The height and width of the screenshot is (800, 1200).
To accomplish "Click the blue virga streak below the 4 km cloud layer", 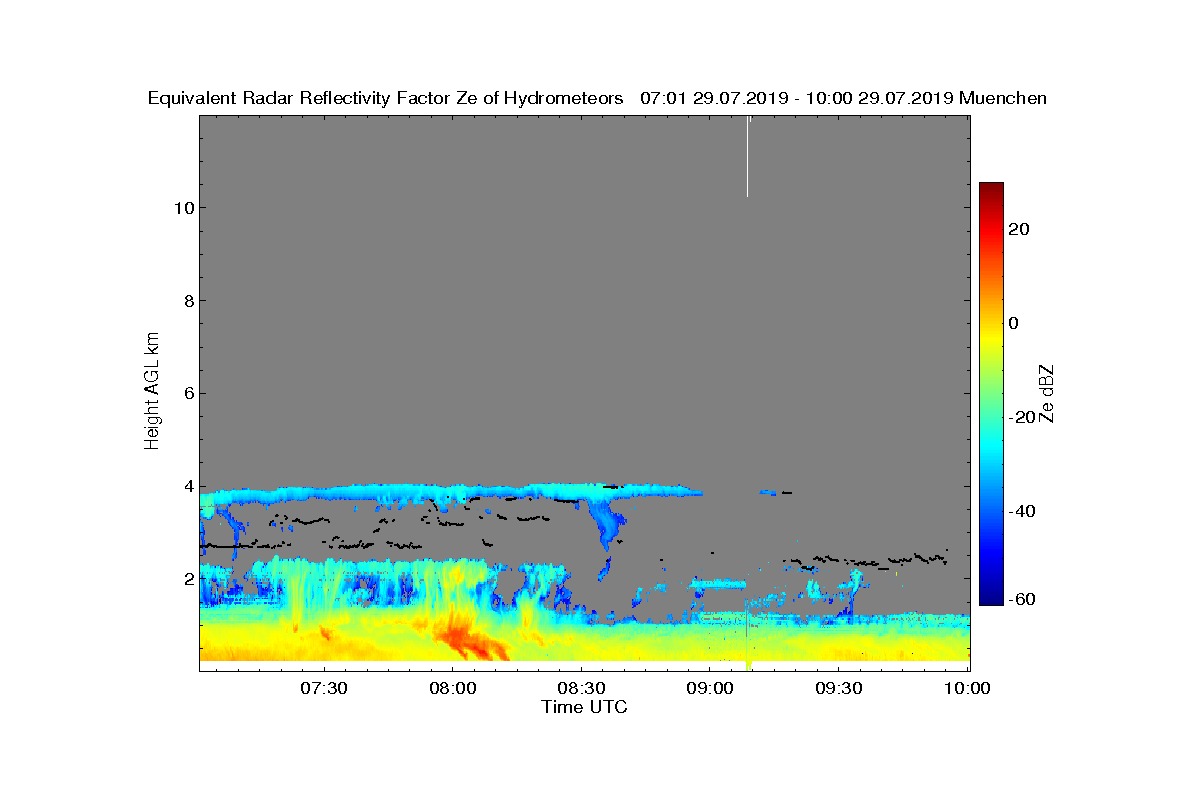I will [607, 523].
